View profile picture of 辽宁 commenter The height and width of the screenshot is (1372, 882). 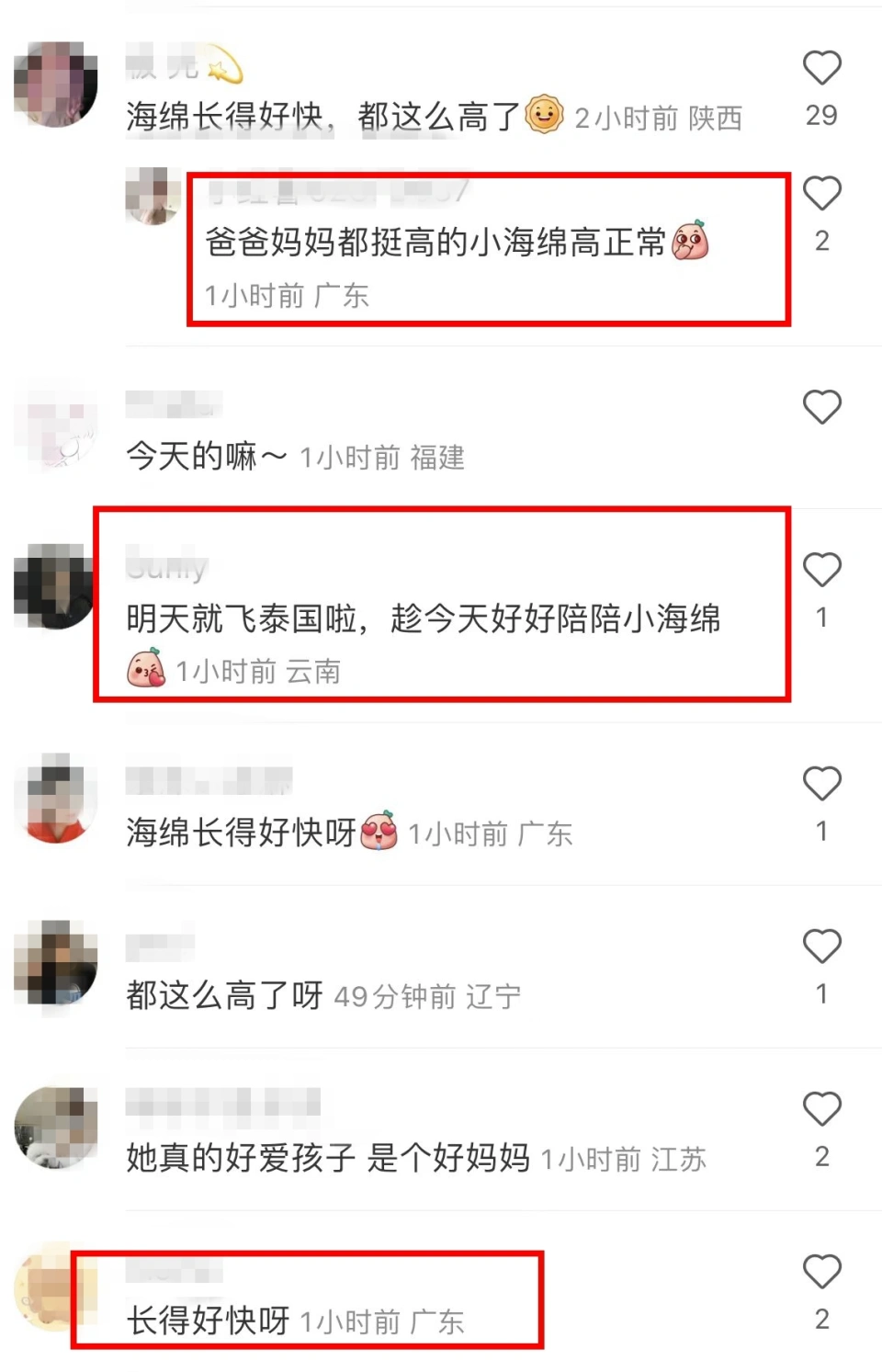tap(55, 963)
